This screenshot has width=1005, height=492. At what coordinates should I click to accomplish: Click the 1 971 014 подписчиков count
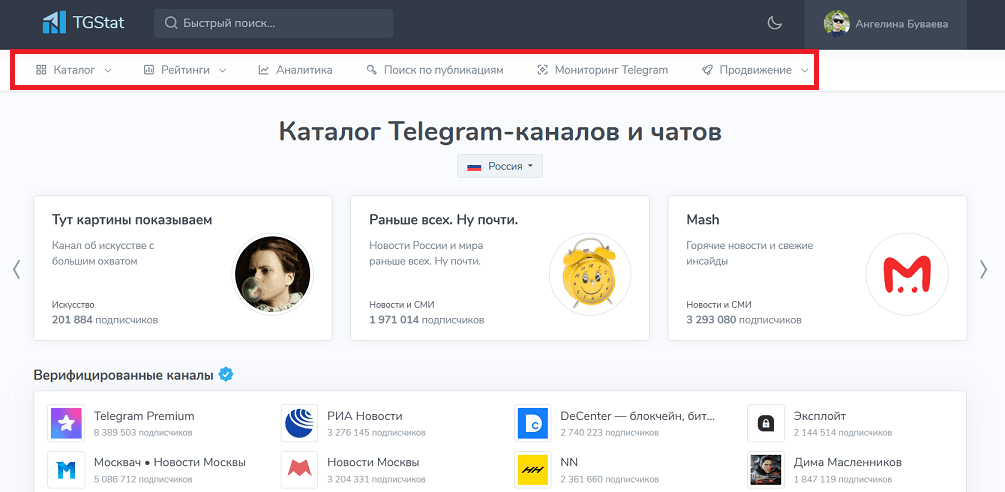click(x=427, y=319)
